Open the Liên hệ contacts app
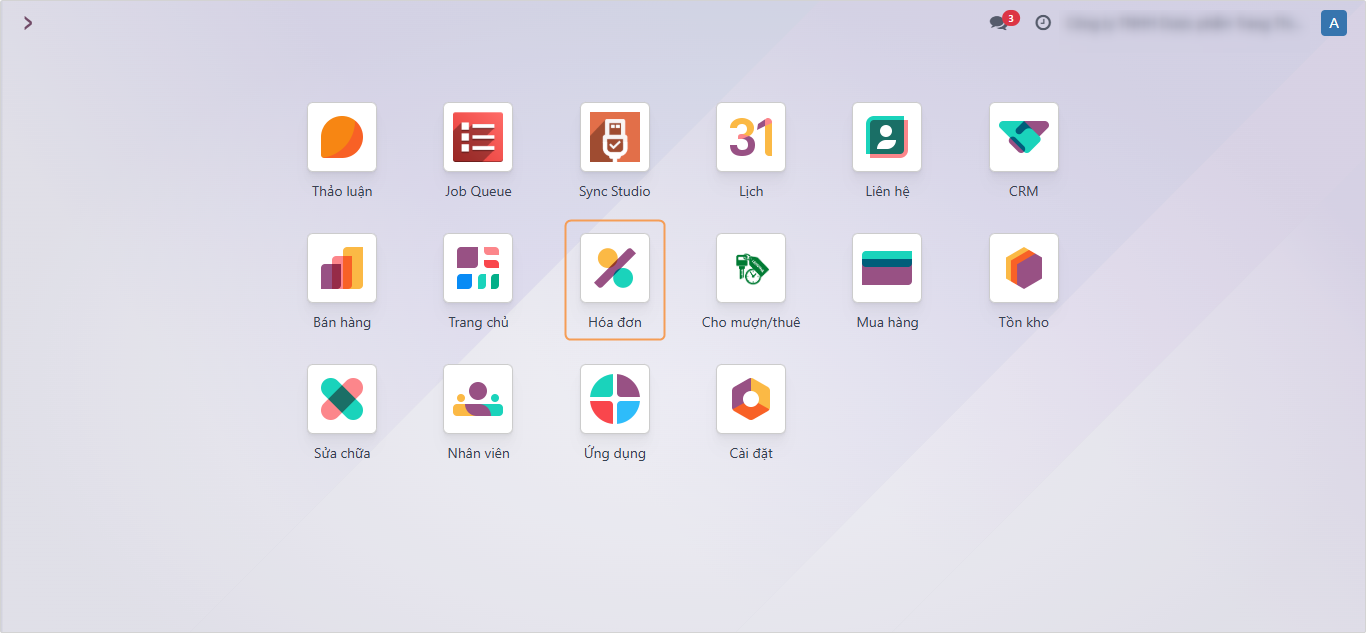1366x633 pixels. pyautogui.click(x=887, y=137)
